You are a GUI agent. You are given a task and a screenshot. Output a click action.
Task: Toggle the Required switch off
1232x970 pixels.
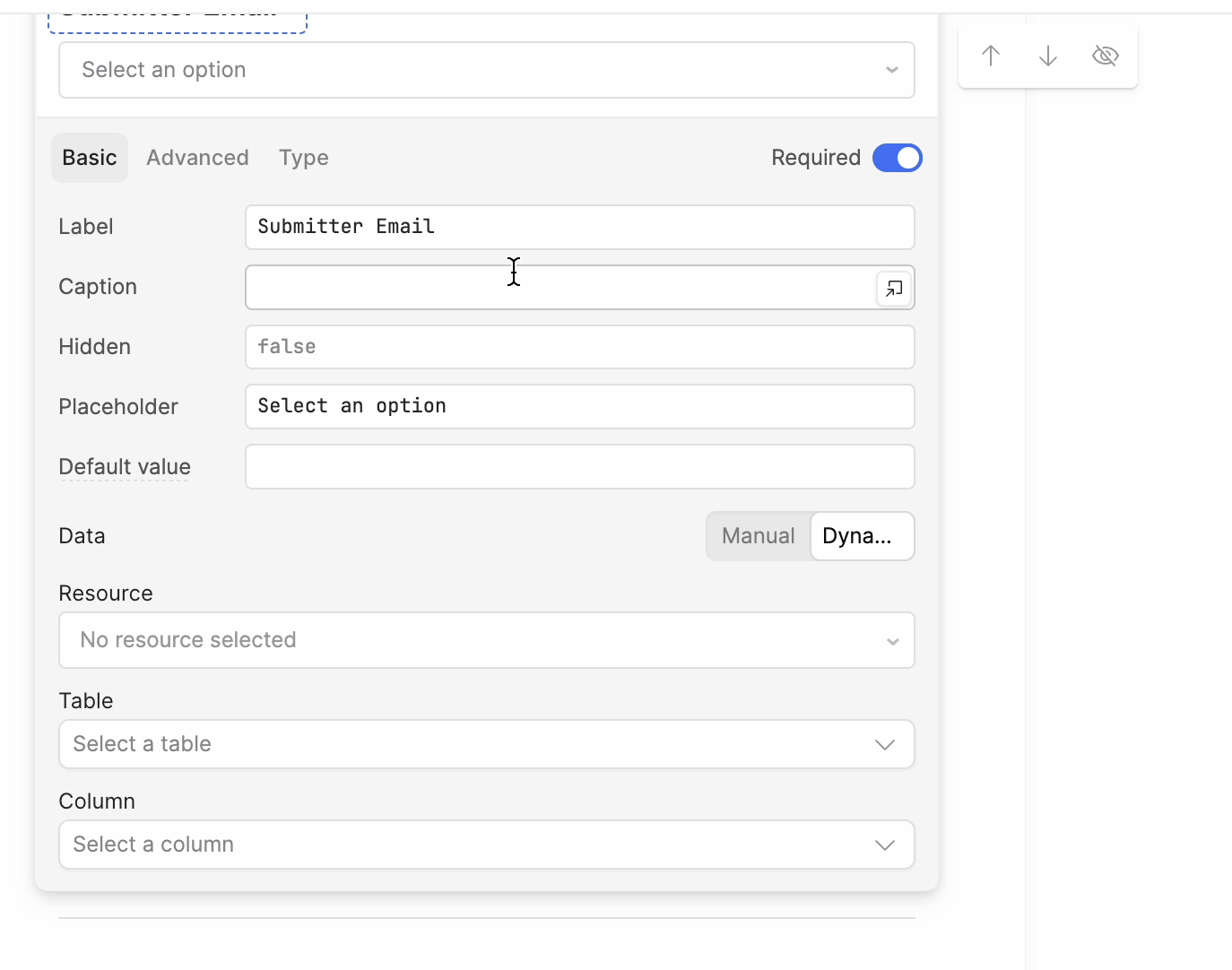(897, 158)
